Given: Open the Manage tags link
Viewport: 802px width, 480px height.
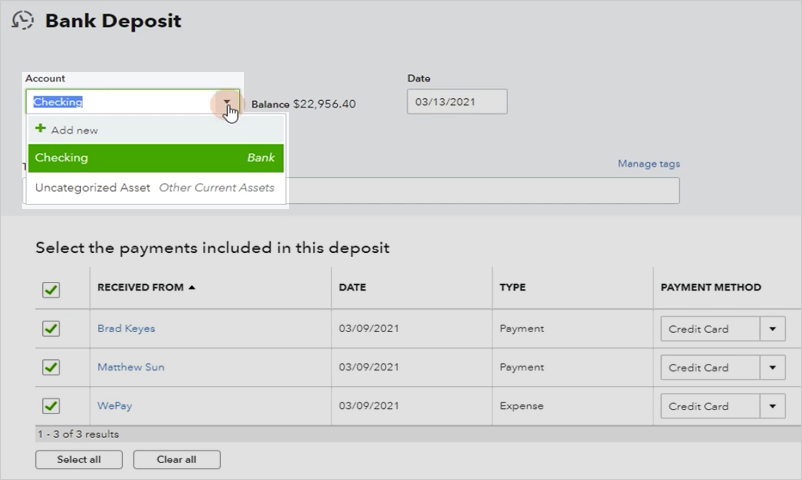Looking at the screenshot, I should pyautogui.click(x=649, y=164).
